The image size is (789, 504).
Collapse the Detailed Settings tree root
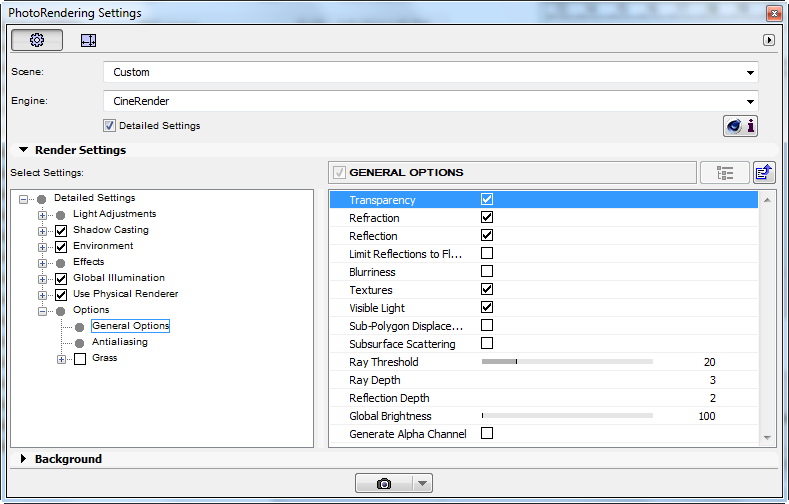click(x=23, y=199)
